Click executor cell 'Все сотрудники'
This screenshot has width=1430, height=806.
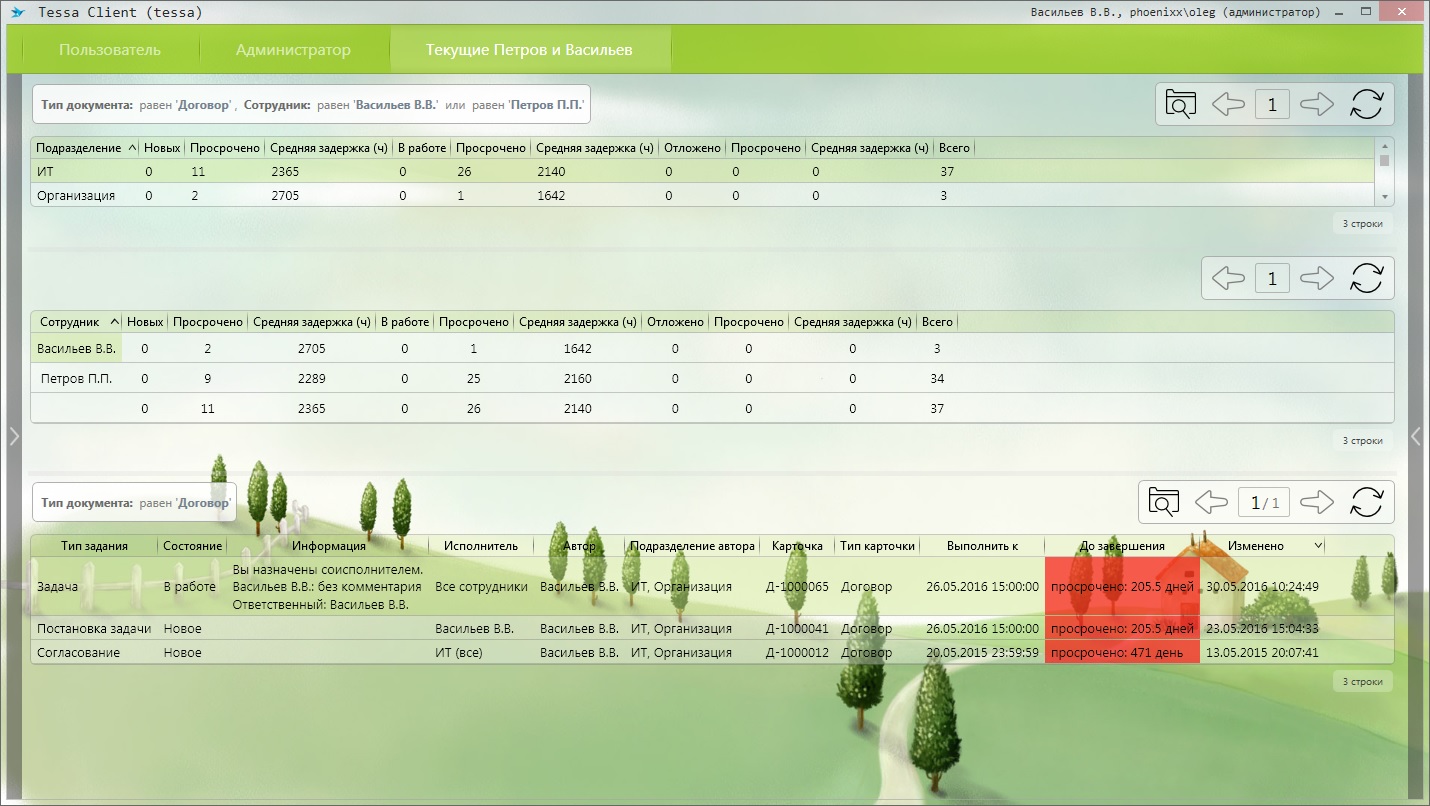481,587
